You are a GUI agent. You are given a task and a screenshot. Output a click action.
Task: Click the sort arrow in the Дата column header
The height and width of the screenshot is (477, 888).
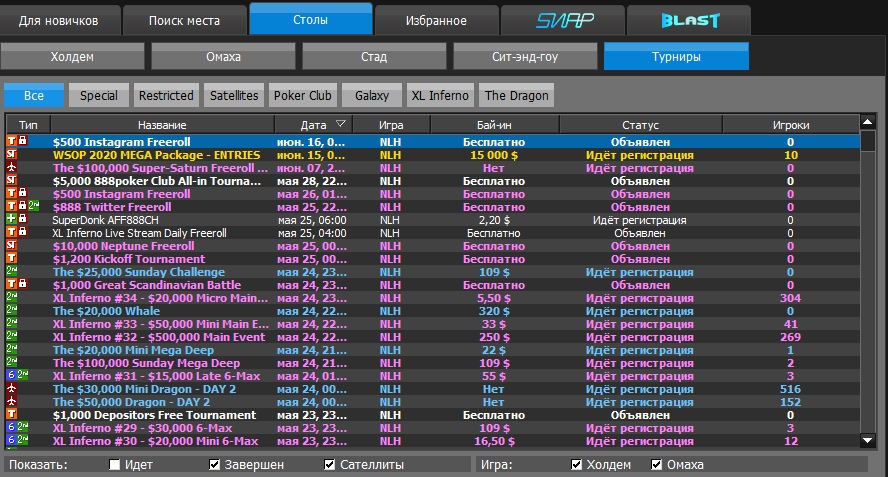(340, 123)
